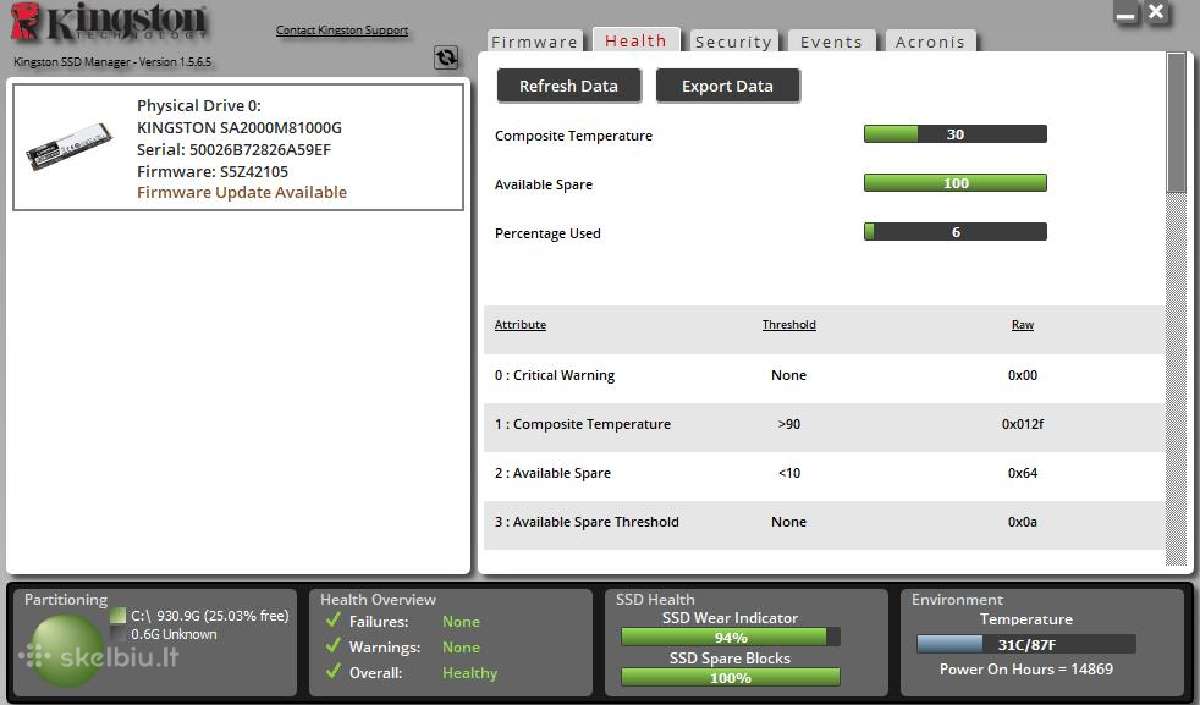The height and width of the screenshot is (705, 1200).
Task: Click the Warnings 'None' status value
Action: tap(461, 647)
